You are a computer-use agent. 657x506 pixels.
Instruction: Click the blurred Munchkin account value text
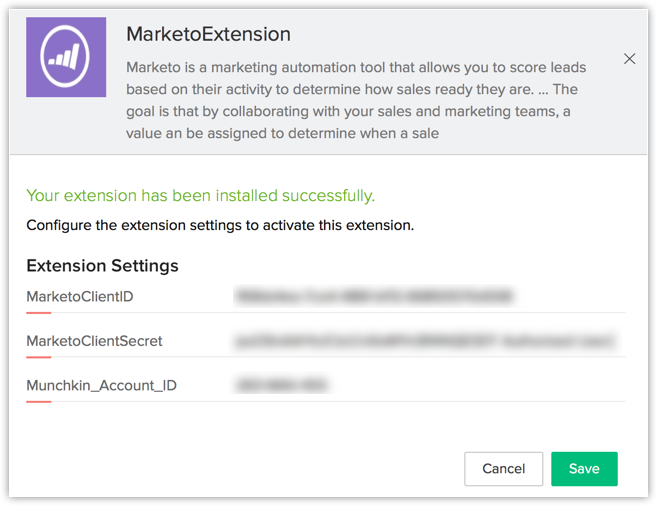point(280,385)
